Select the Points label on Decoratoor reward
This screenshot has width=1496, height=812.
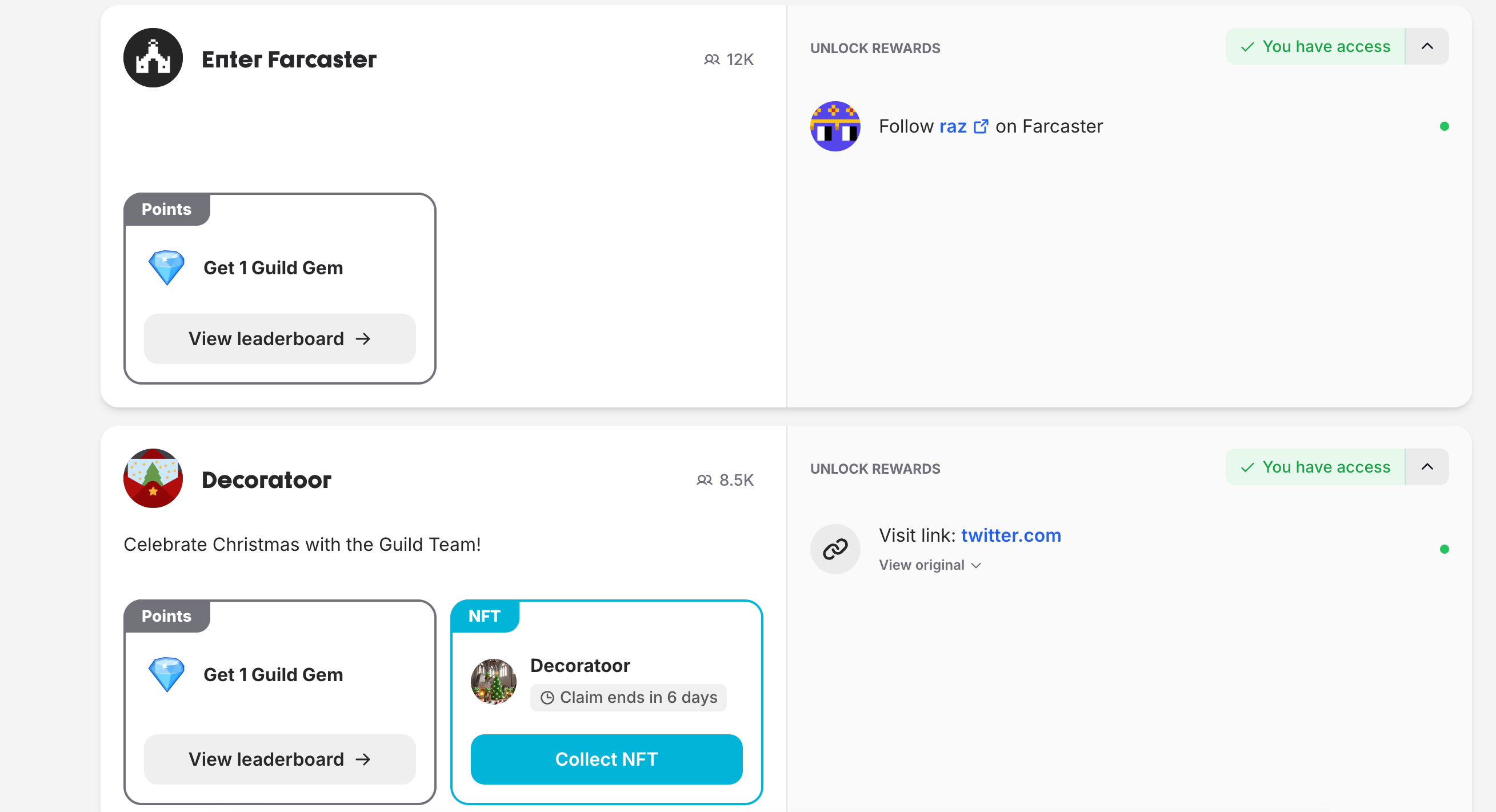click(167, 615)
